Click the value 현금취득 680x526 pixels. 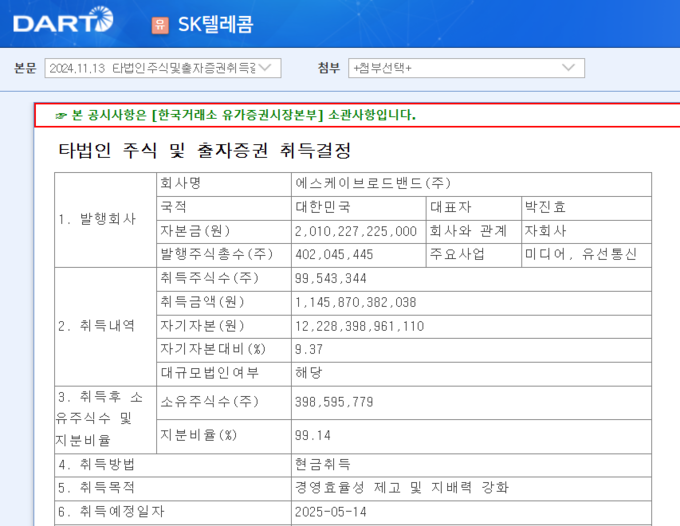point(323,464)
